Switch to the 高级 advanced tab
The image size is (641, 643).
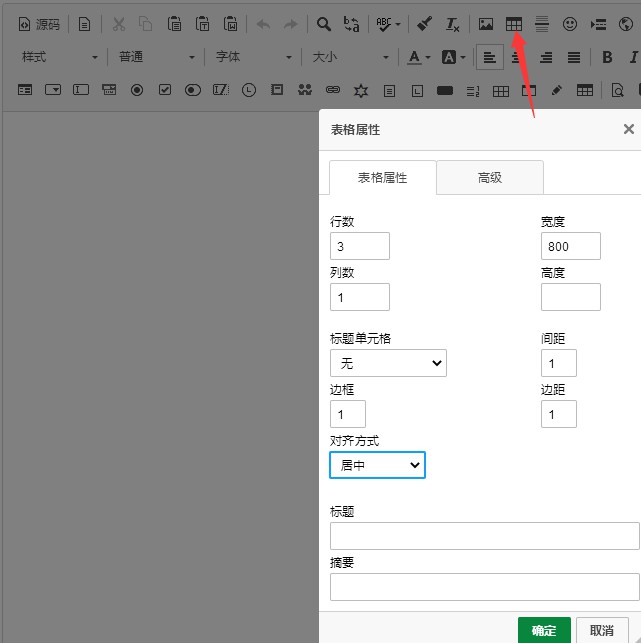point(490,178)
